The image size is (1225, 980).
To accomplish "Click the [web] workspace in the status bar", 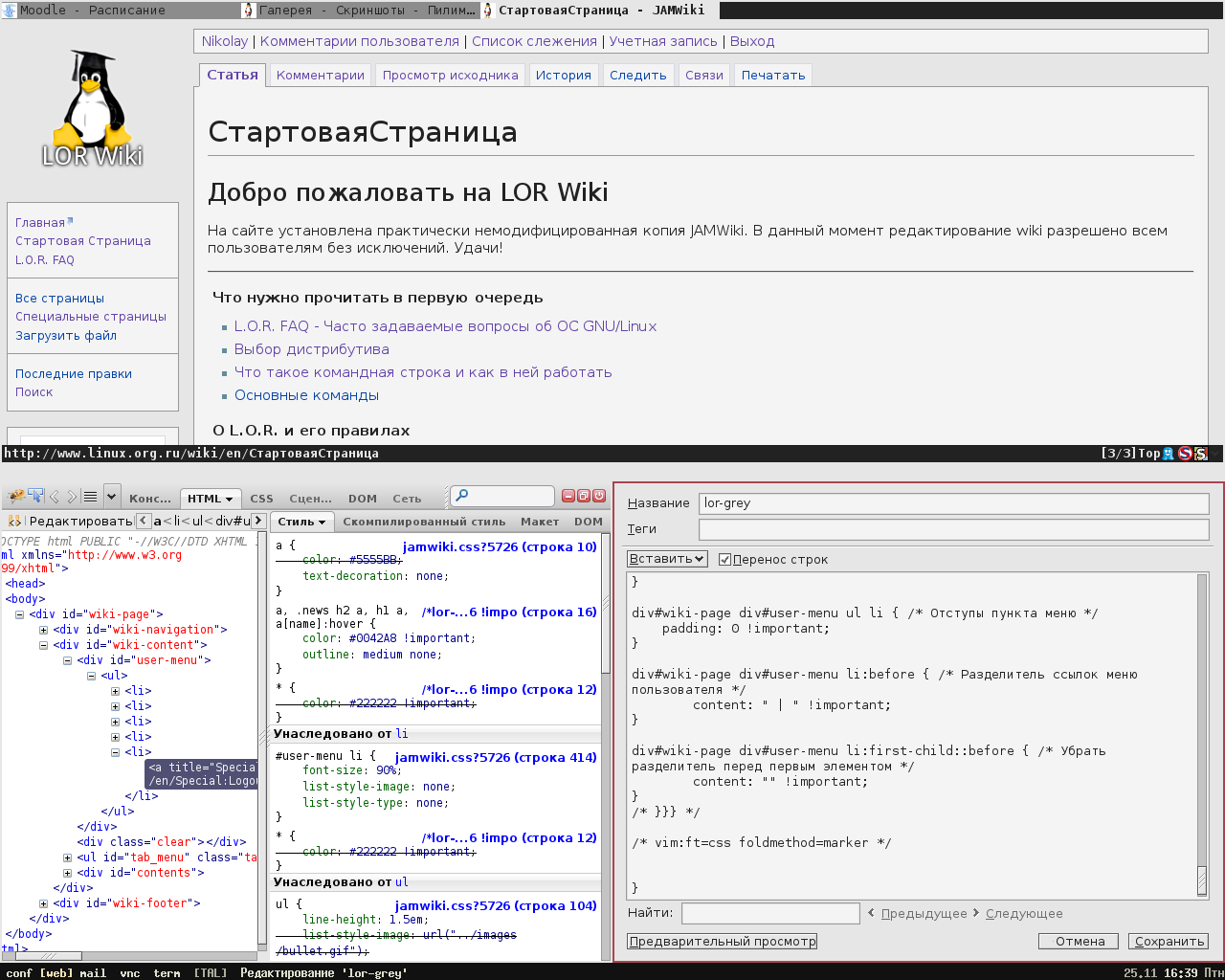I will (x=56, y=972).
